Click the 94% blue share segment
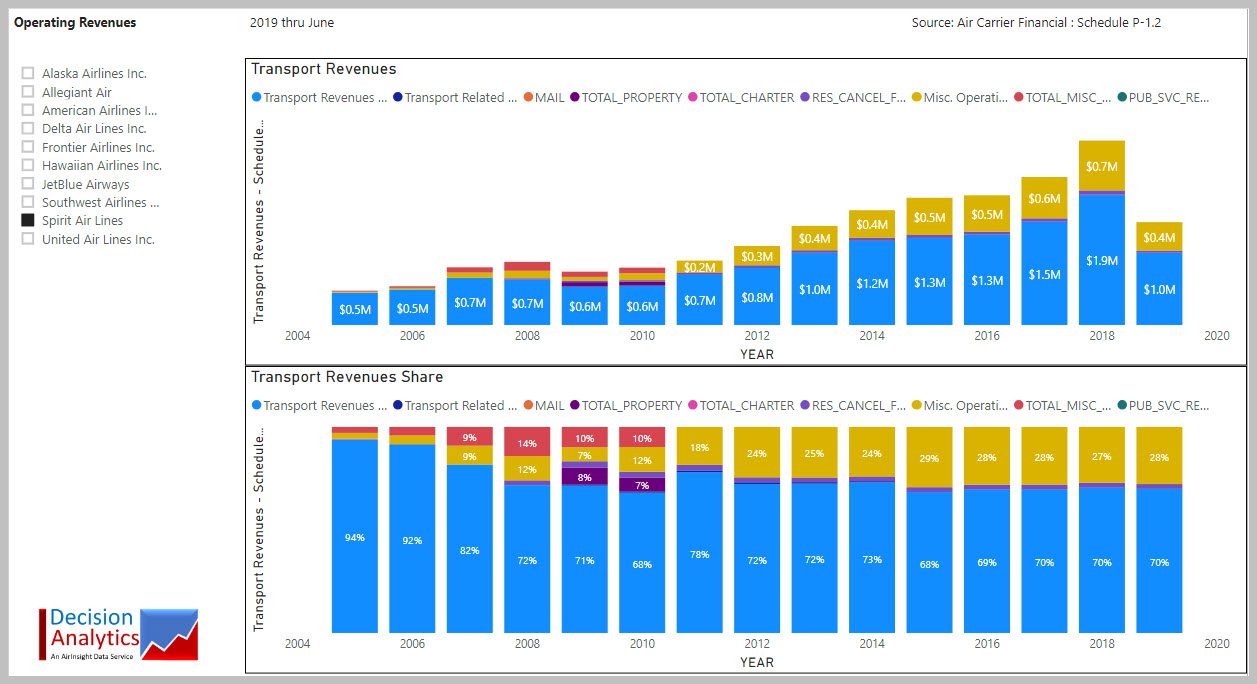The height and width of the screenshot is (684, 1257). click(x=355, y=536)
